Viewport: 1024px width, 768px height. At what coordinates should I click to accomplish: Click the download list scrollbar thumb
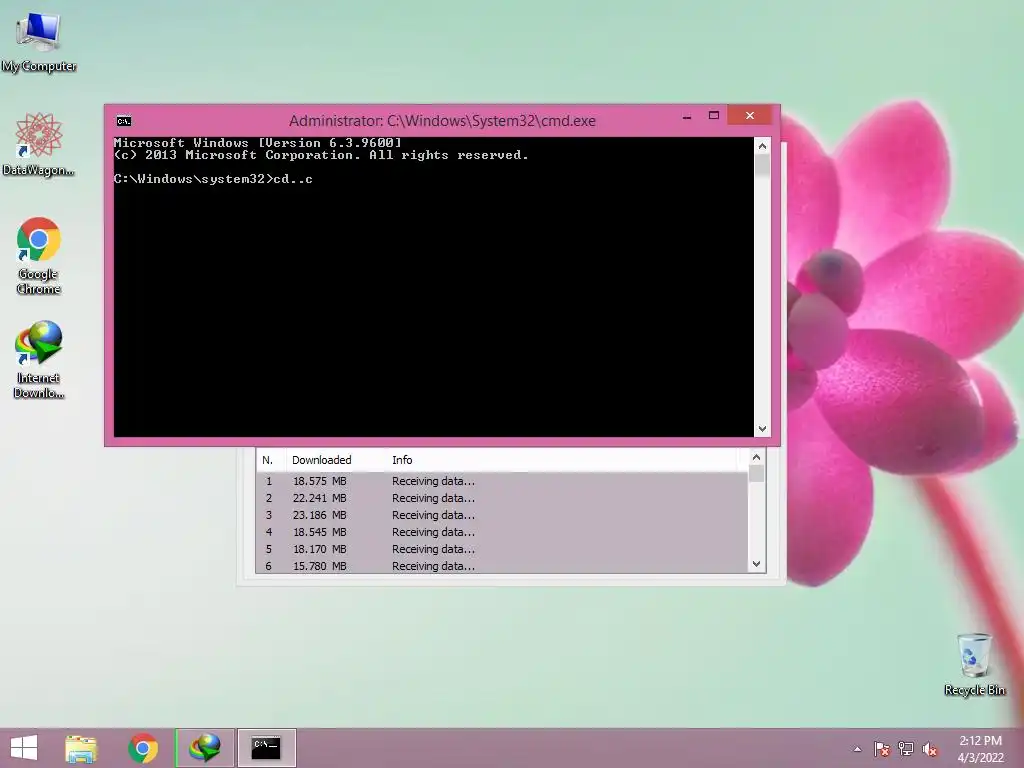[756, 473]
